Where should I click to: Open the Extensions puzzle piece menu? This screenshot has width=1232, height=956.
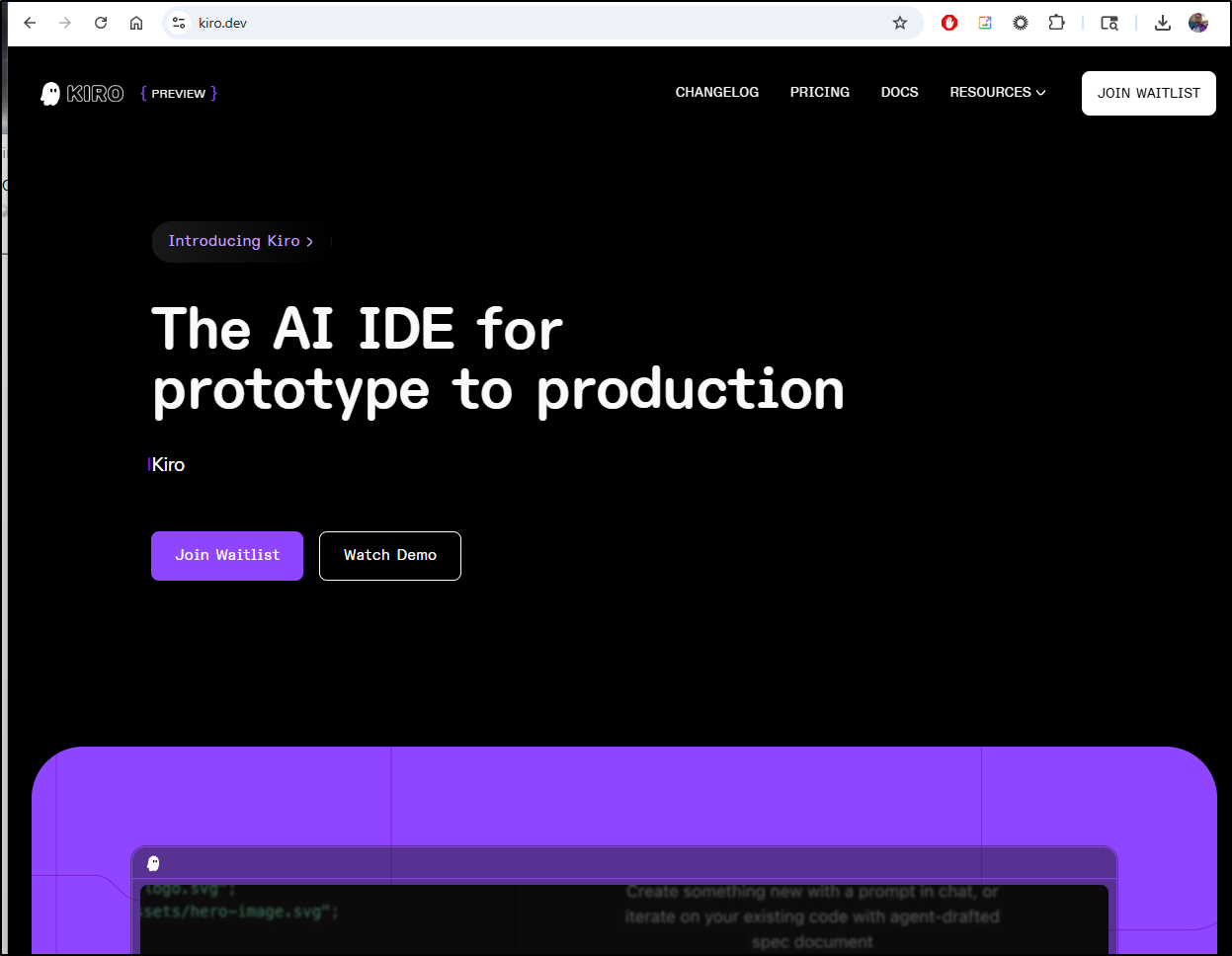(1056, 23)
